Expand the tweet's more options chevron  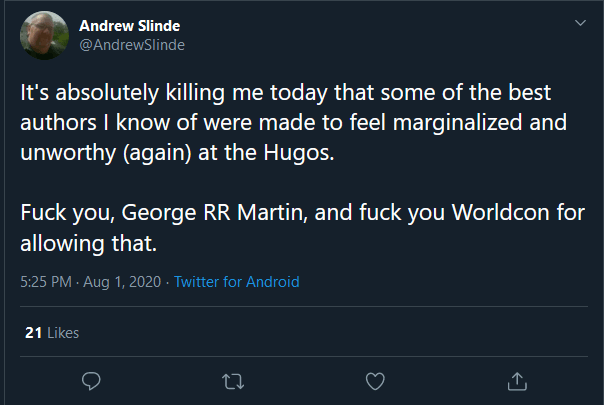(579, 22)
